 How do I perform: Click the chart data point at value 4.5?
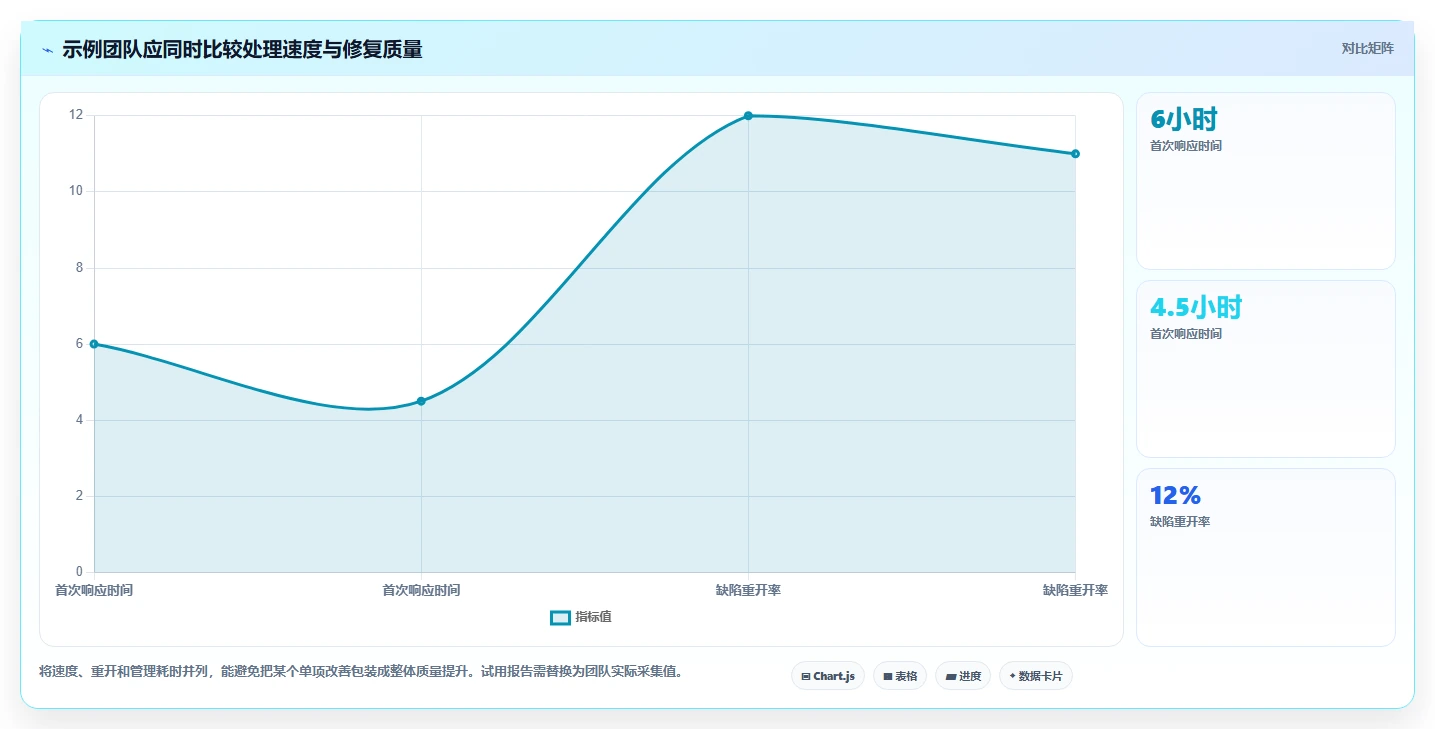[421, 401]
